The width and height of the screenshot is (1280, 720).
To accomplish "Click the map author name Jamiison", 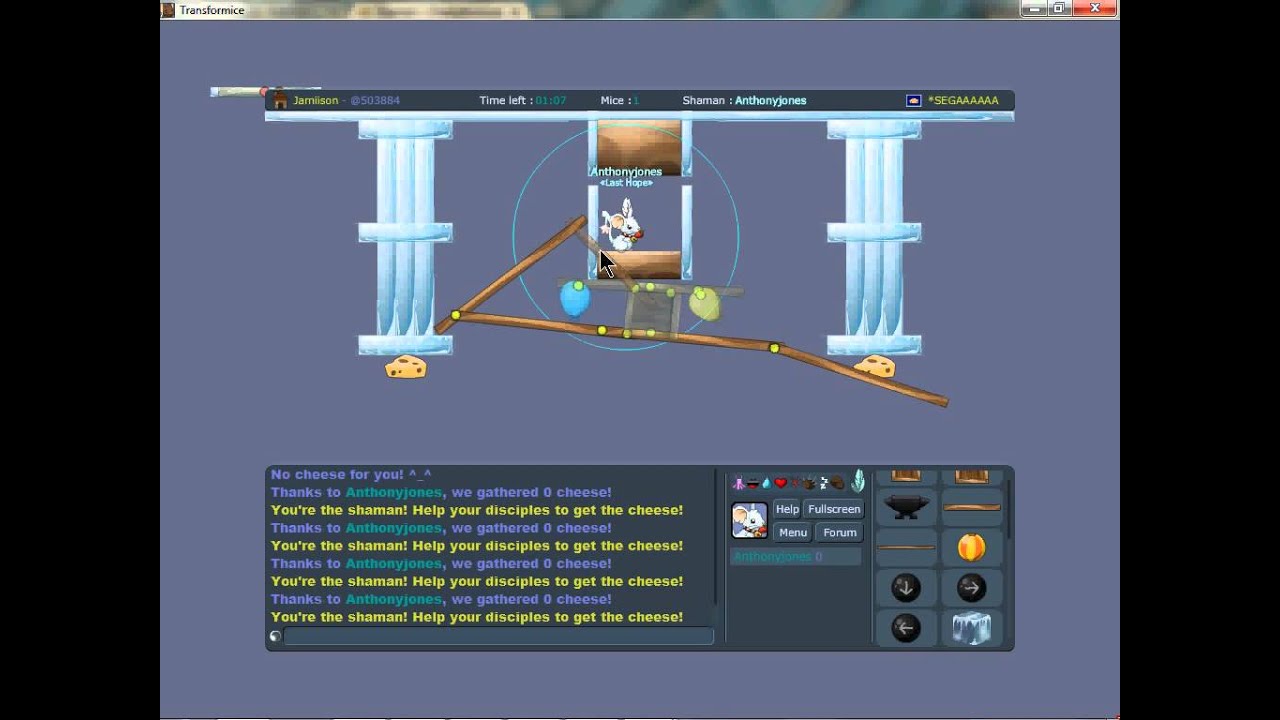I will (316, 100).
